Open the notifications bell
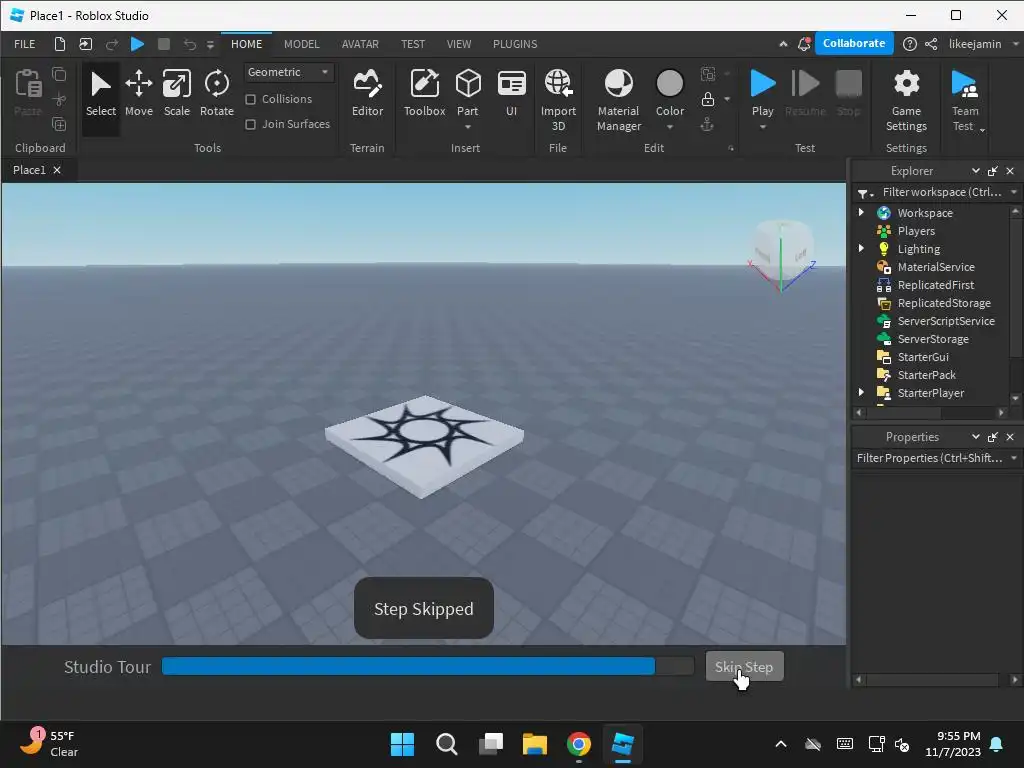Image resolution: width=1024 pixels, height=768 pixels. coord(804,44)
